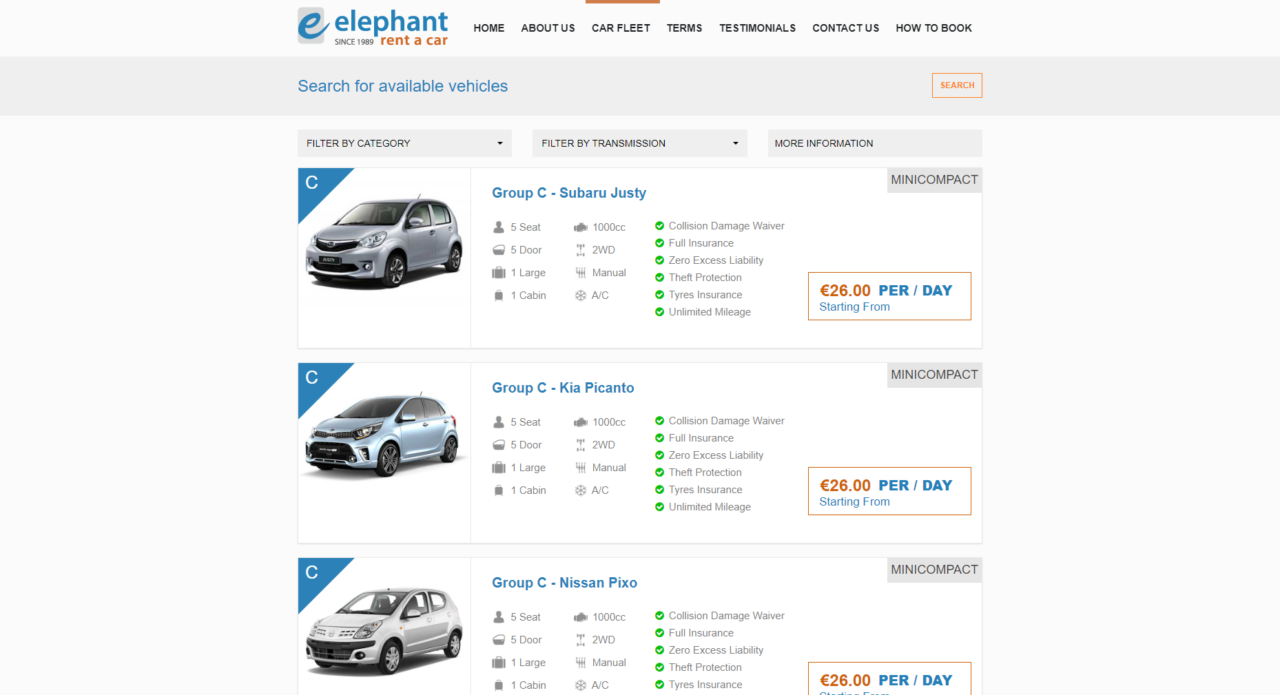Click the blue C group badge on Nissan Pixo
The image size is (1280, 695).
[x=315, y=575]
